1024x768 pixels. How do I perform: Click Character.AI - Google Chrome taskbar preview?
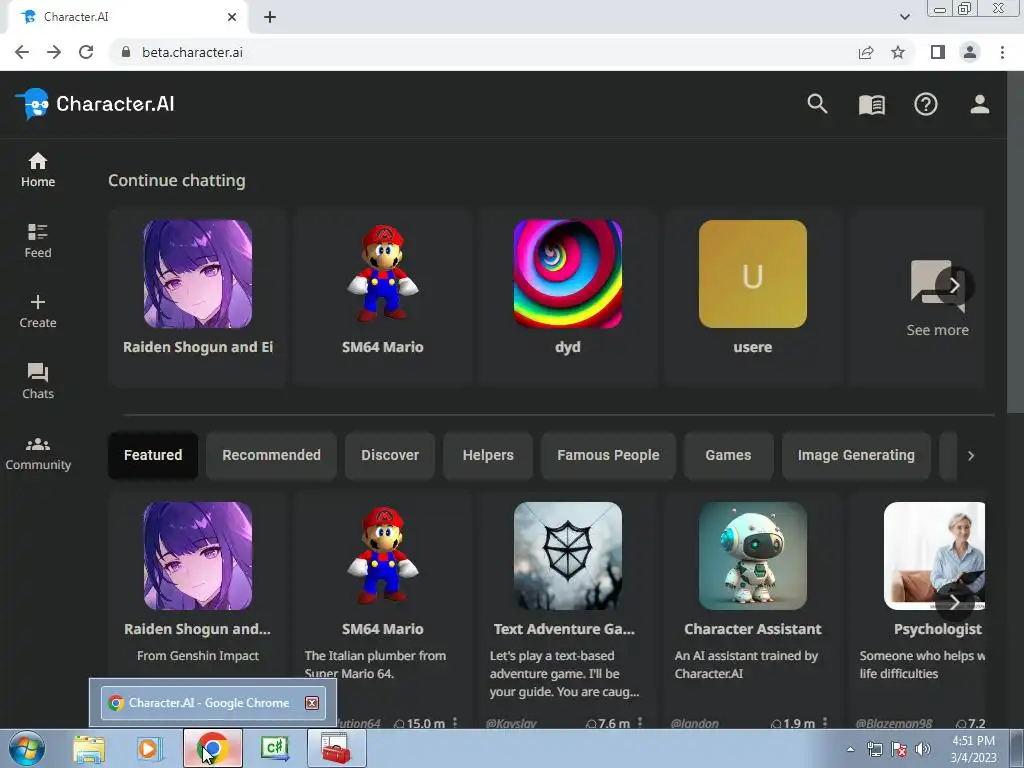point(213,703)
